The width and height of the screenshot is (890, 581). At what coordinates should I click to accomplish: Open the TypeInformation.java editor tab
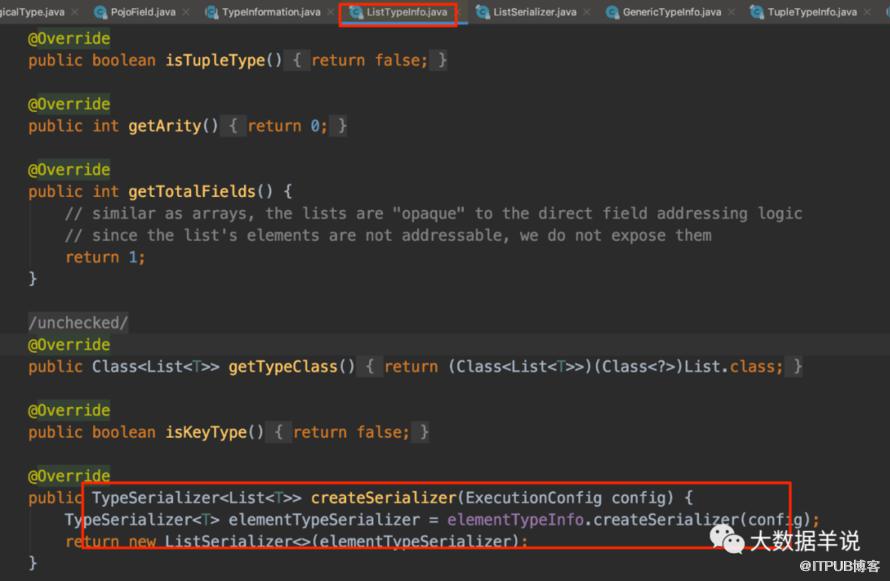click(x=271, y=12)
